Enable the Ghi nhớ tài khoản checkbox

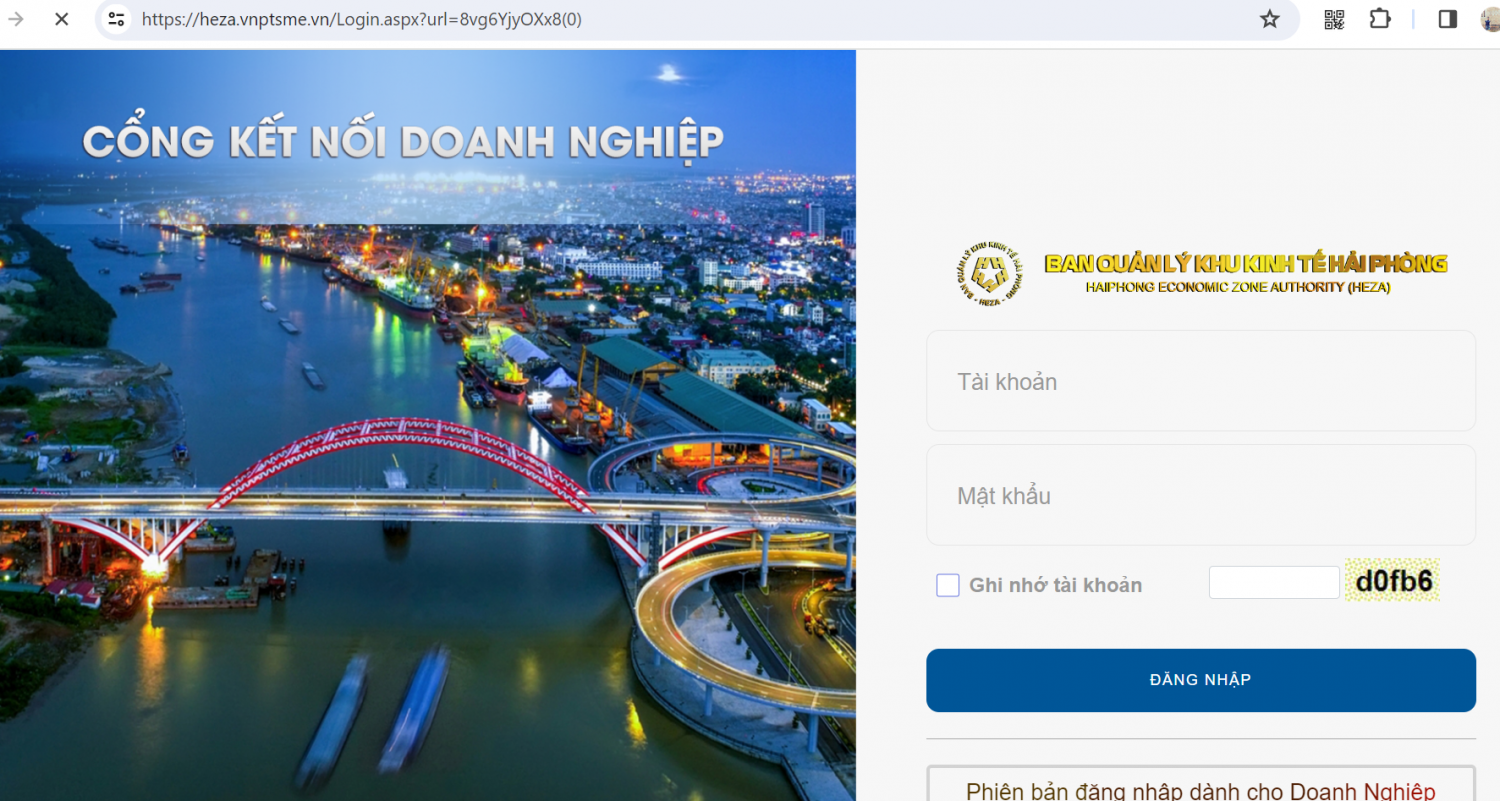[x=947, y=585]
